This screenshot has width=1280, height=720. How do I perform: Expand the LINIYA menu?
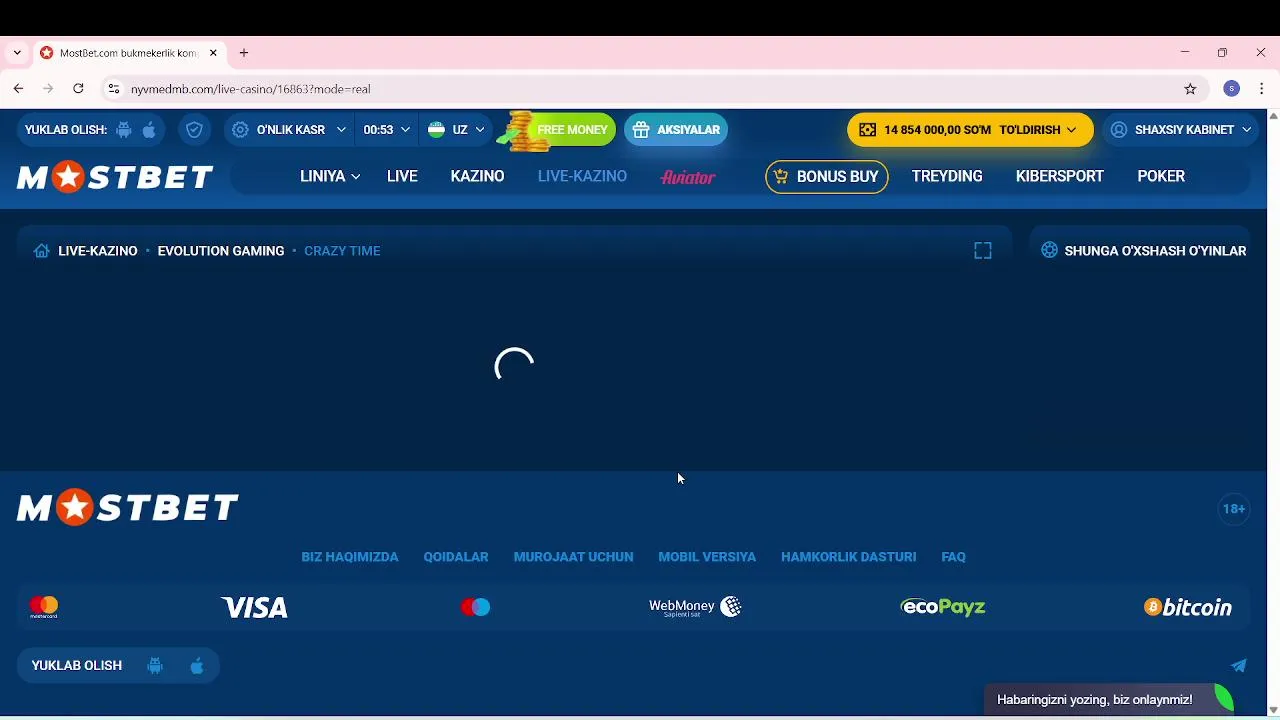(x=330, y=176)
